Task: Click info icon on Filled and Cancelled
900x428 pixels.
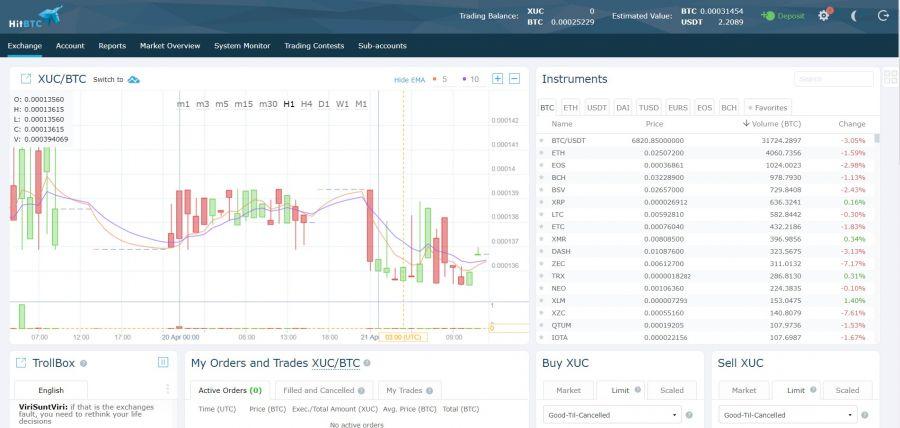Action: coord(361,391)
